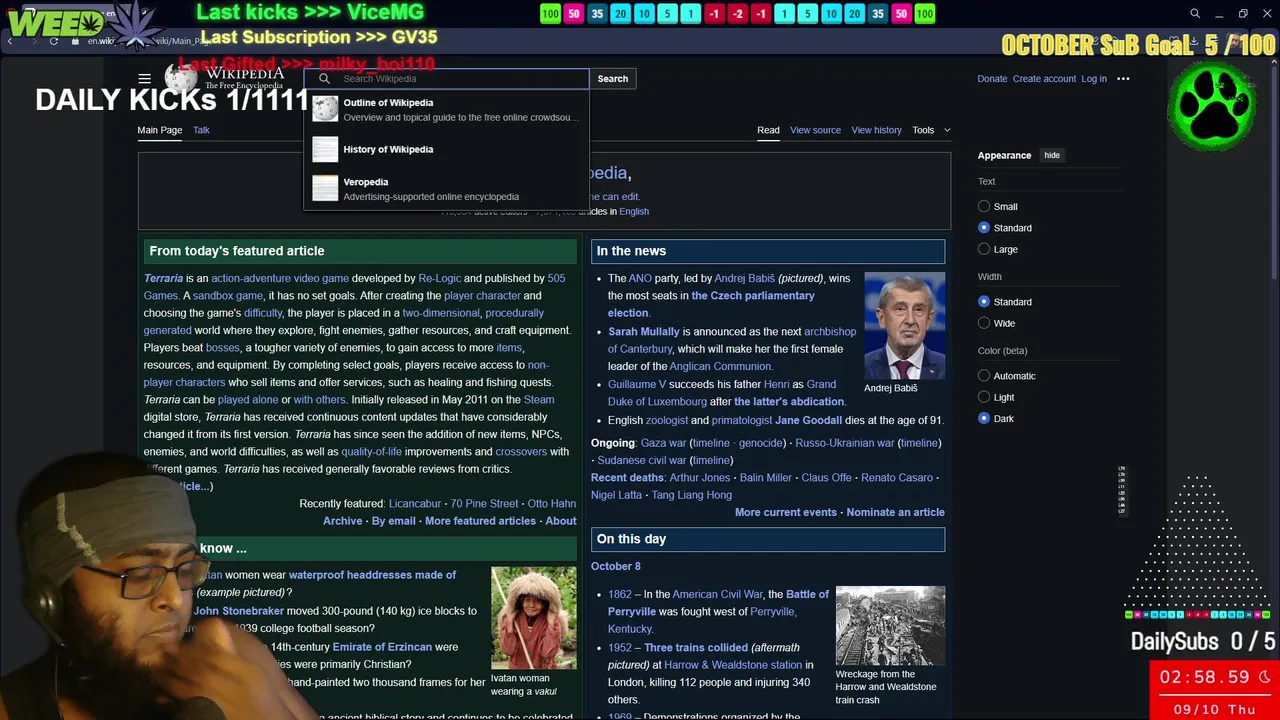The image size is (1280, 720).
Task: Open the American Civil War link
Action: tap(717, 594)
